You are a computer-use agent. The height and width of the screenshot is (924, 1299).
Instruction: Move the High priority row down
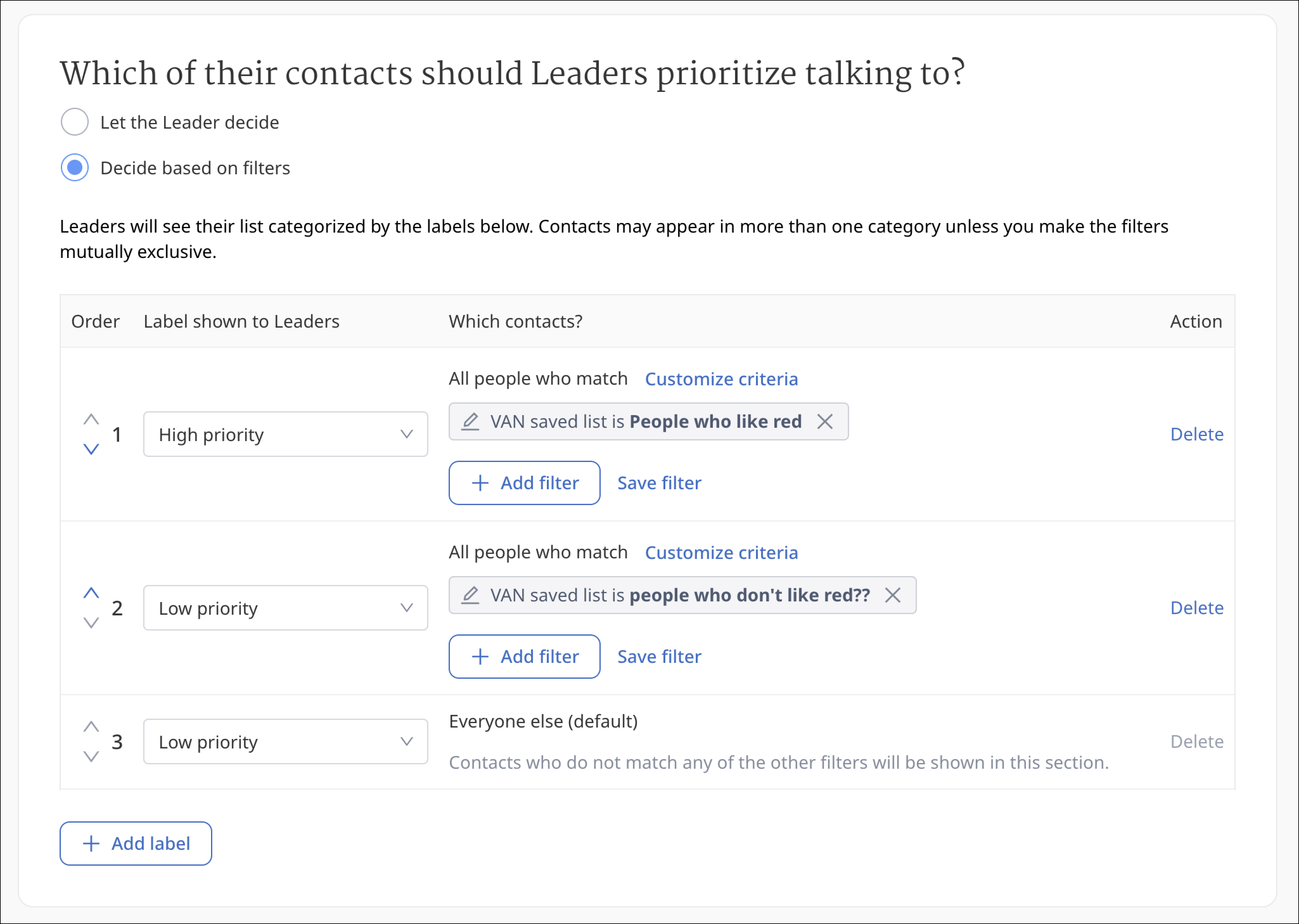pos(91,449)
